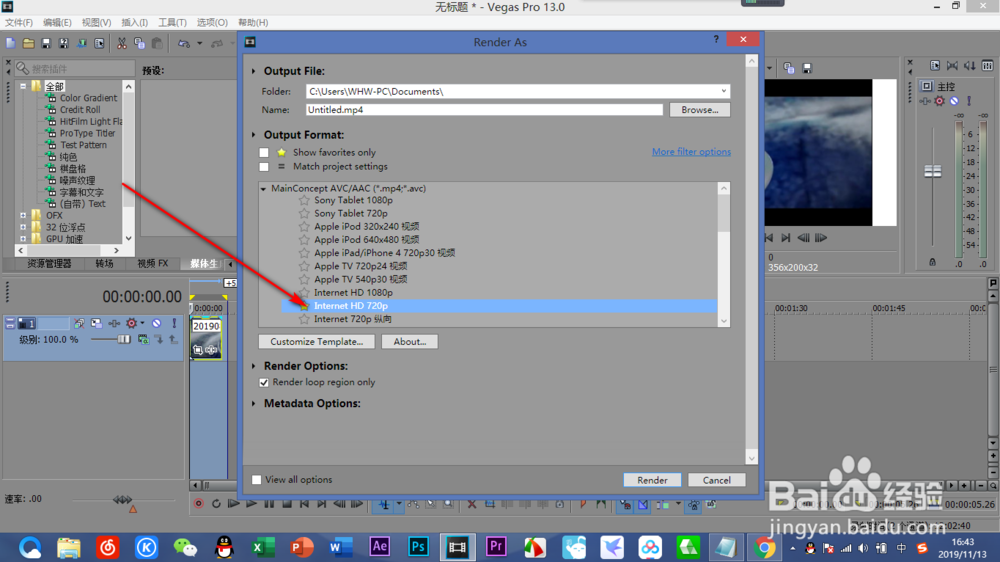Click the preview window previous frame button
Viewport: 1000px width, 562px height.
pos(804,238)
